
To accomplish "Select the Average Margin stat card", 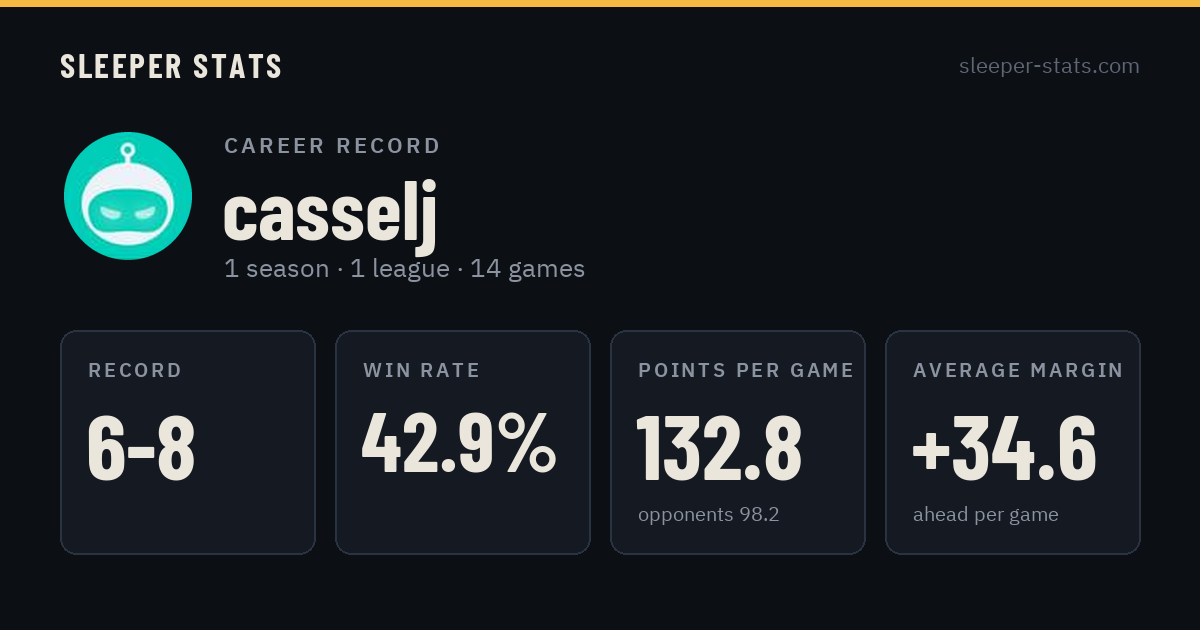I will pos(1013,442).
